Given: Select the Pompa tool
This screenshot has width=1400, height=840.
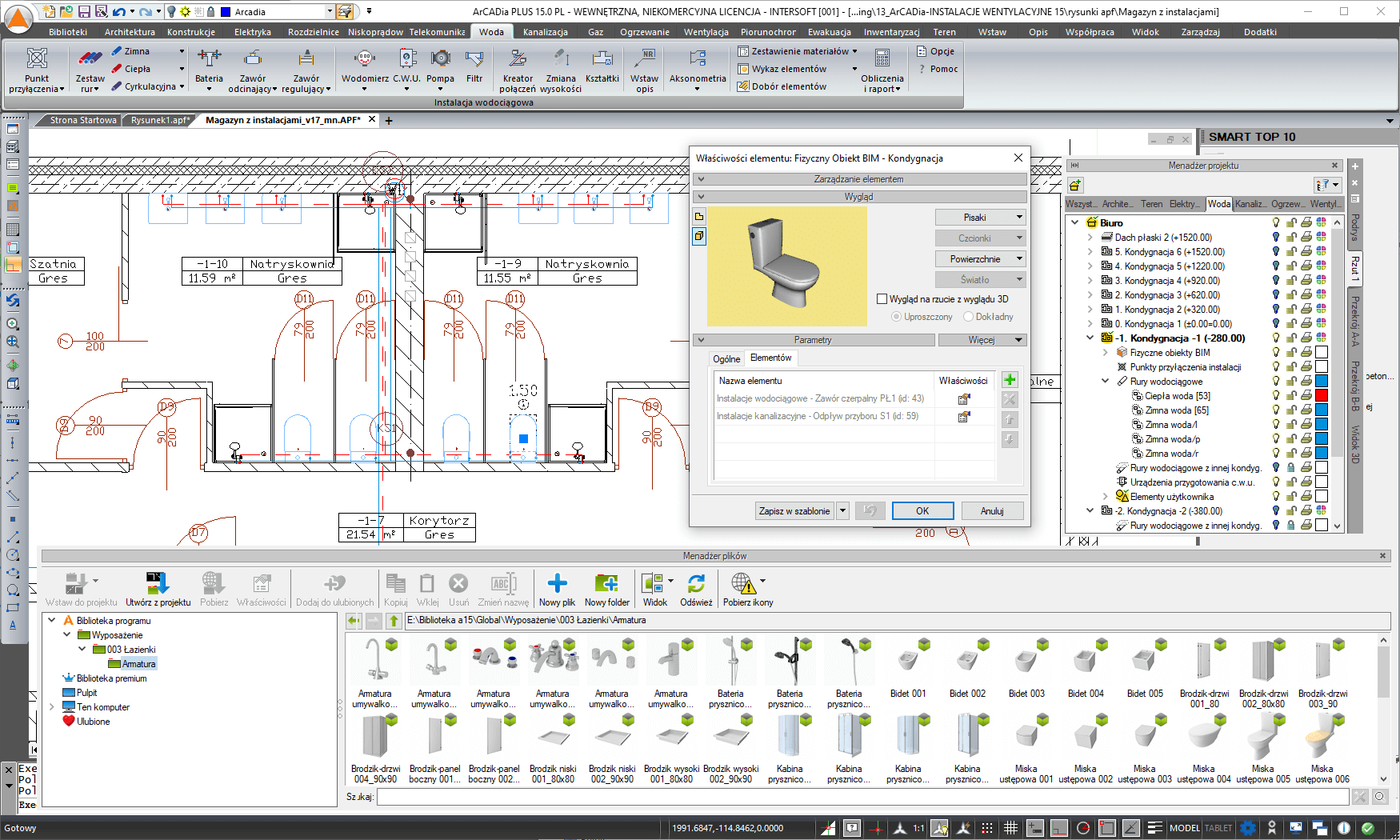Looking at the screenshot, I should pos(440,70).
